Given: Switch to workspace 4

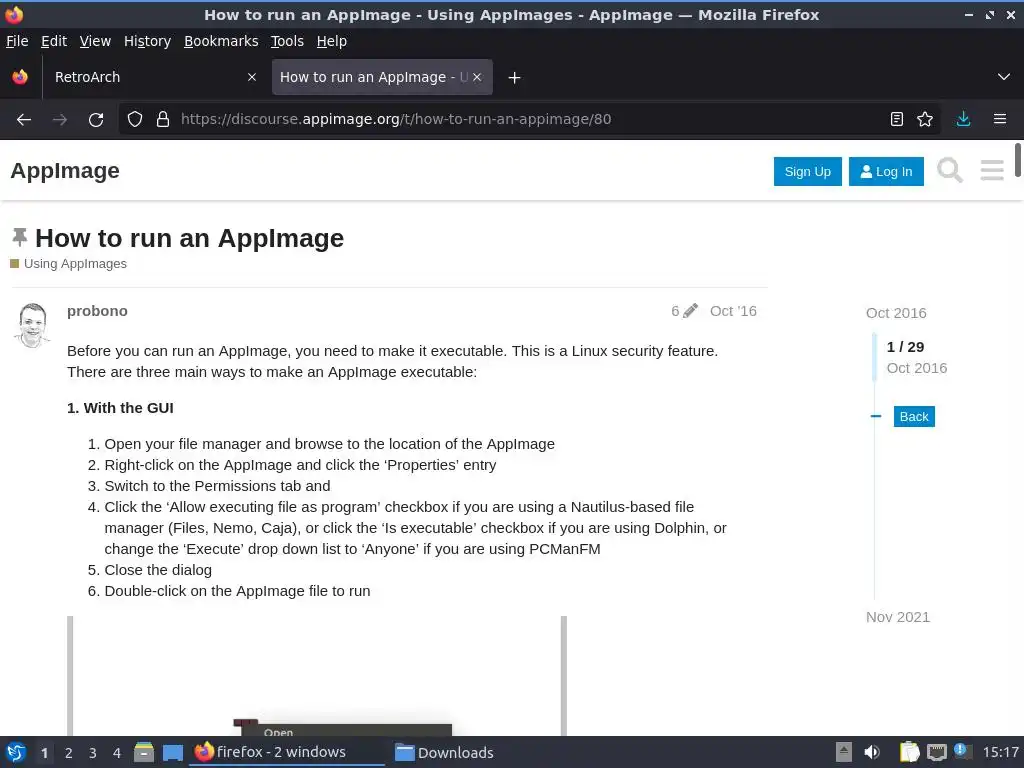Looking at the screenshot, I should tap(117, 753).
